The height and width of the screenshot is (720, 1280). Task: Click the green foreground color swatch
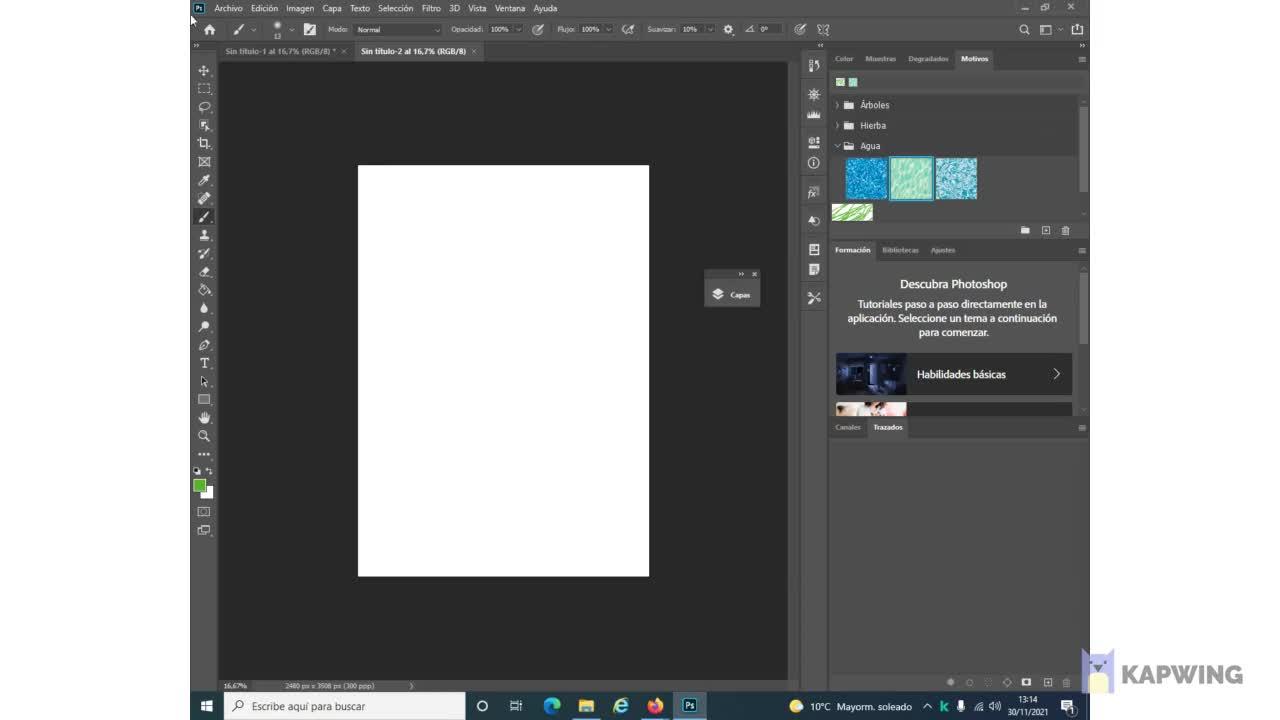click(x=199, y=485)
